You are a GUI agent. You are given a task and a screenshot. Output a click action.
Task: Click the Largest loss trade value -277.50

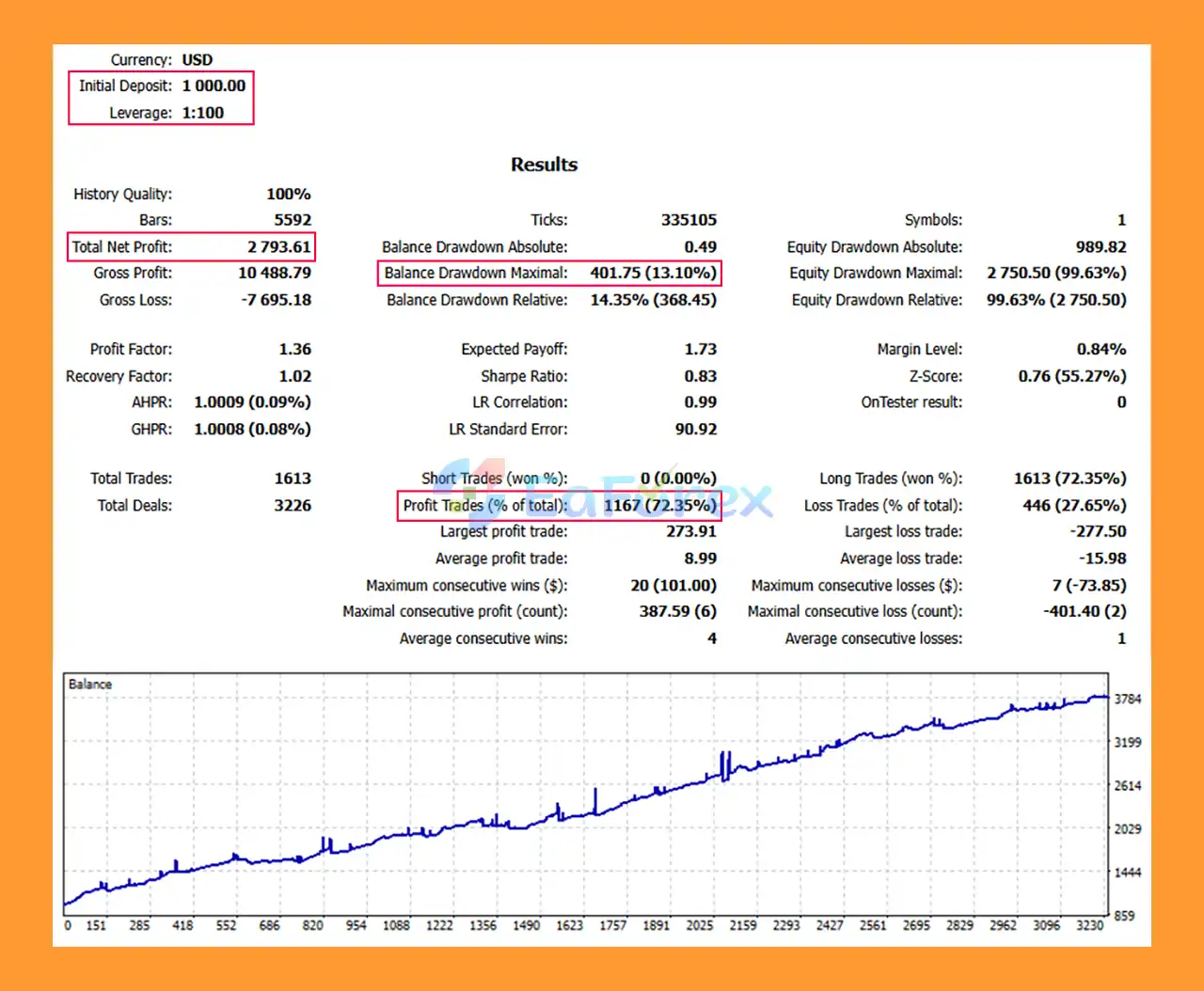coord(1097,531)
